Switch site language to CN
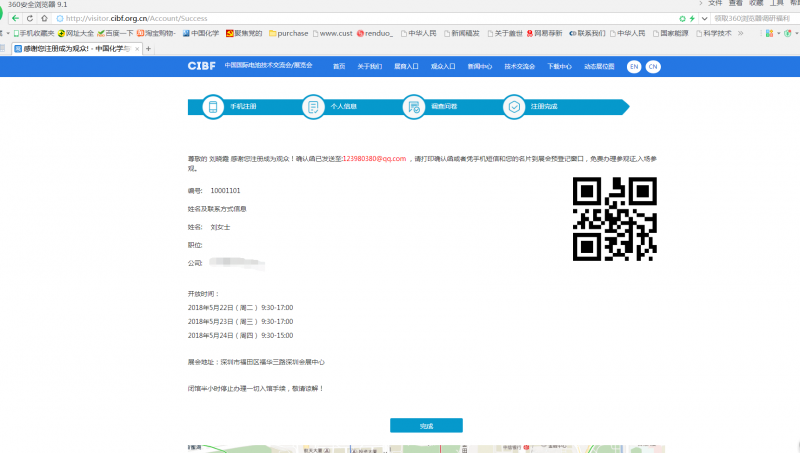The image size is (800, 453). [652, 66]
